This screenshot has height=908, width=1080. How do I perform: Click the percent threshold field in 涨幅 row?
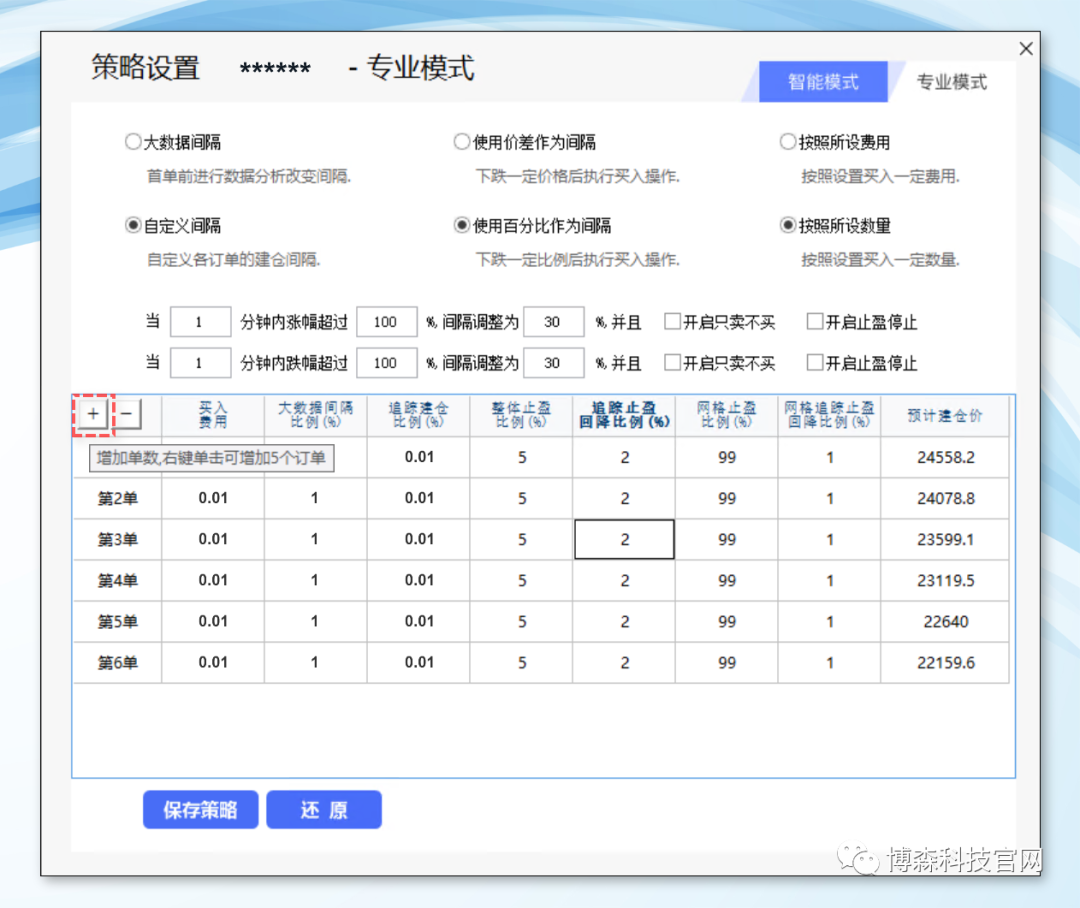coord(386,322)
